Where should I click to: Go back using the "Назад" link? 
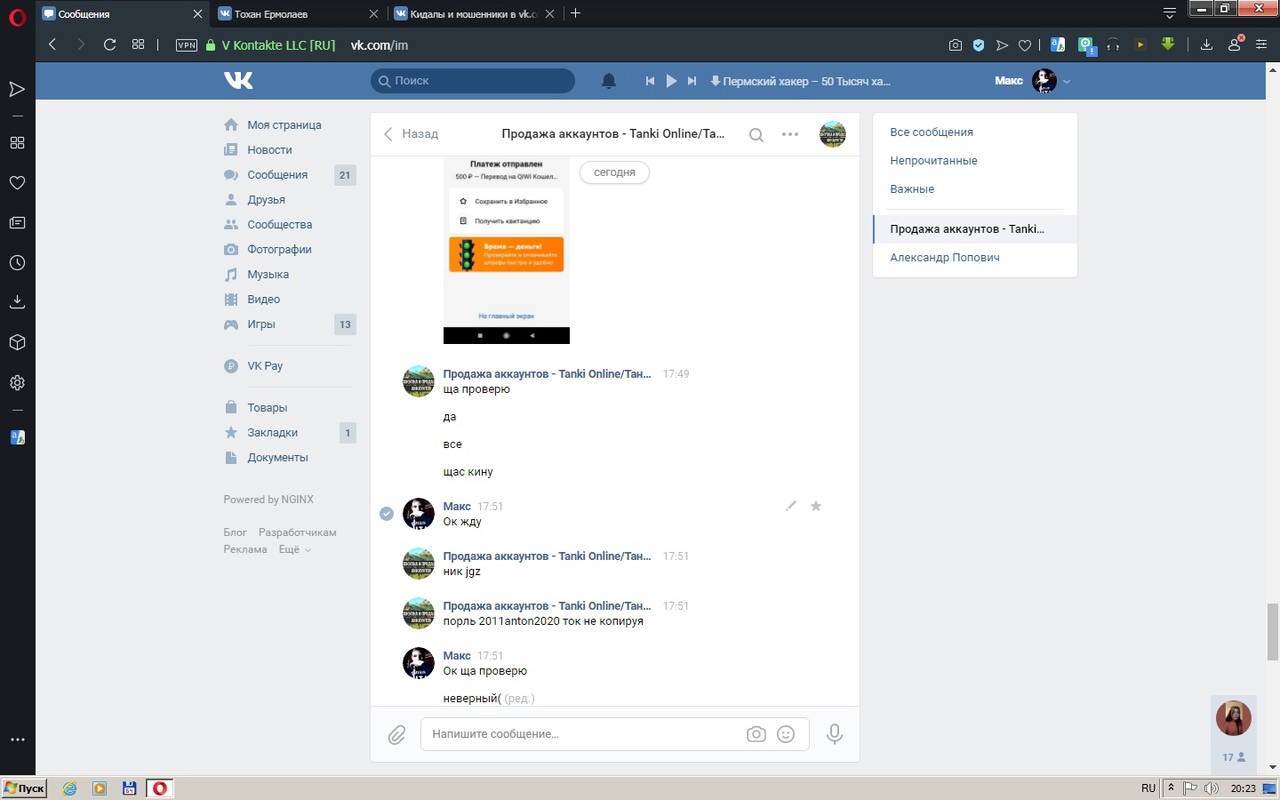[411, 134]
